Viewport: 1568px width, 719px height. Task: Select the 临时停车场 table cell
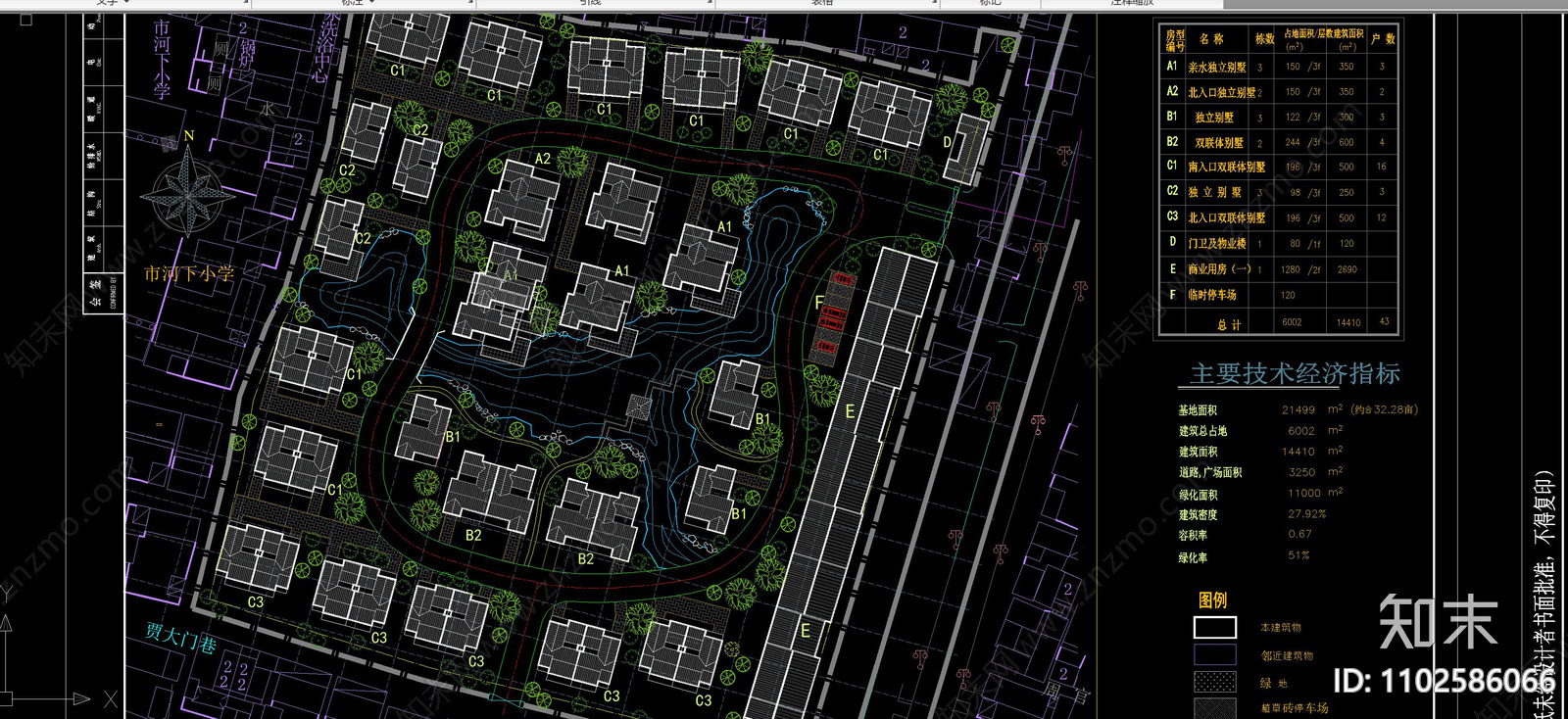coord(1212,294)
